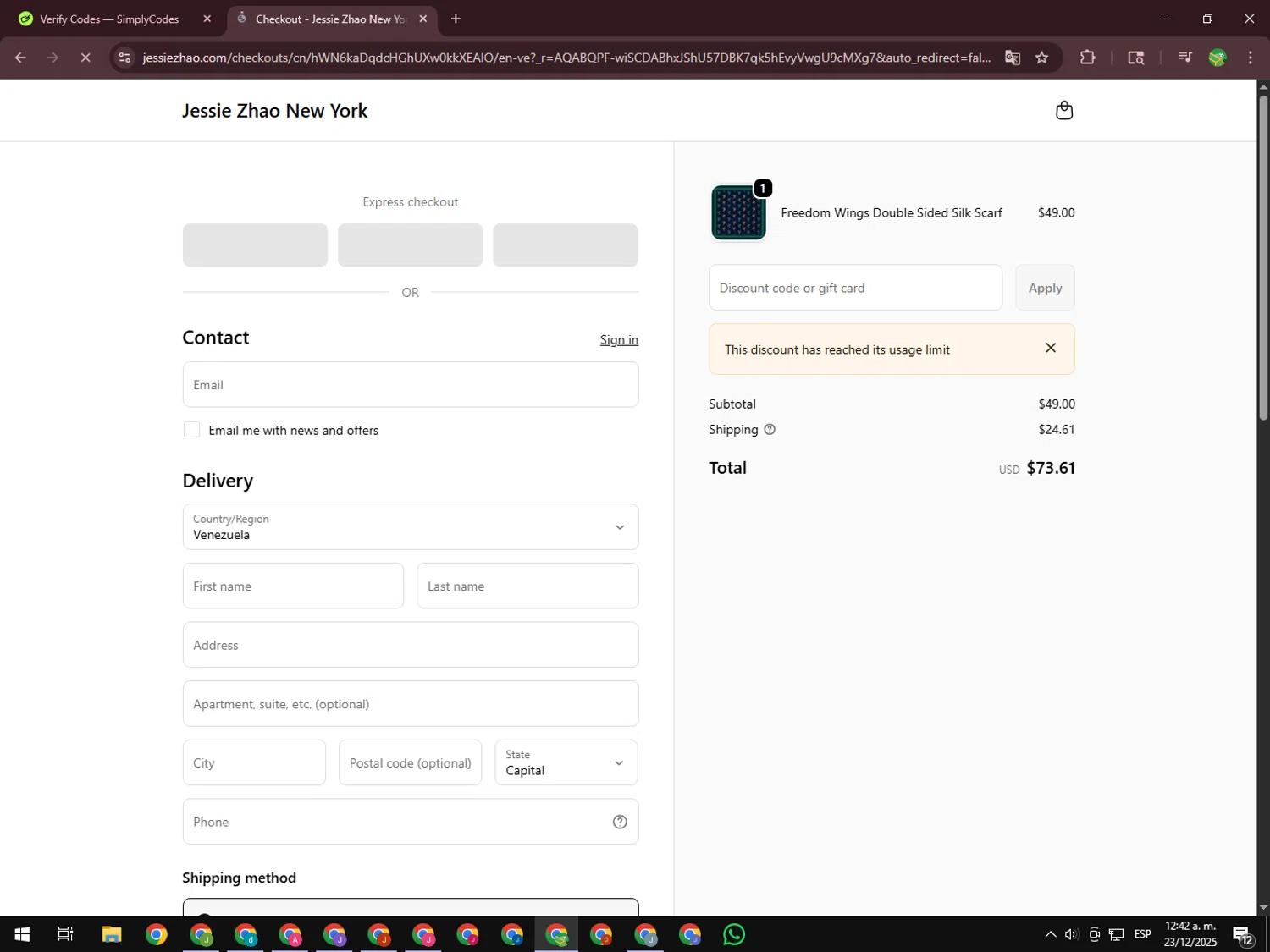The image size is (1270, 952).
Task: Click the Express checkout label
Action: [411, 202]
